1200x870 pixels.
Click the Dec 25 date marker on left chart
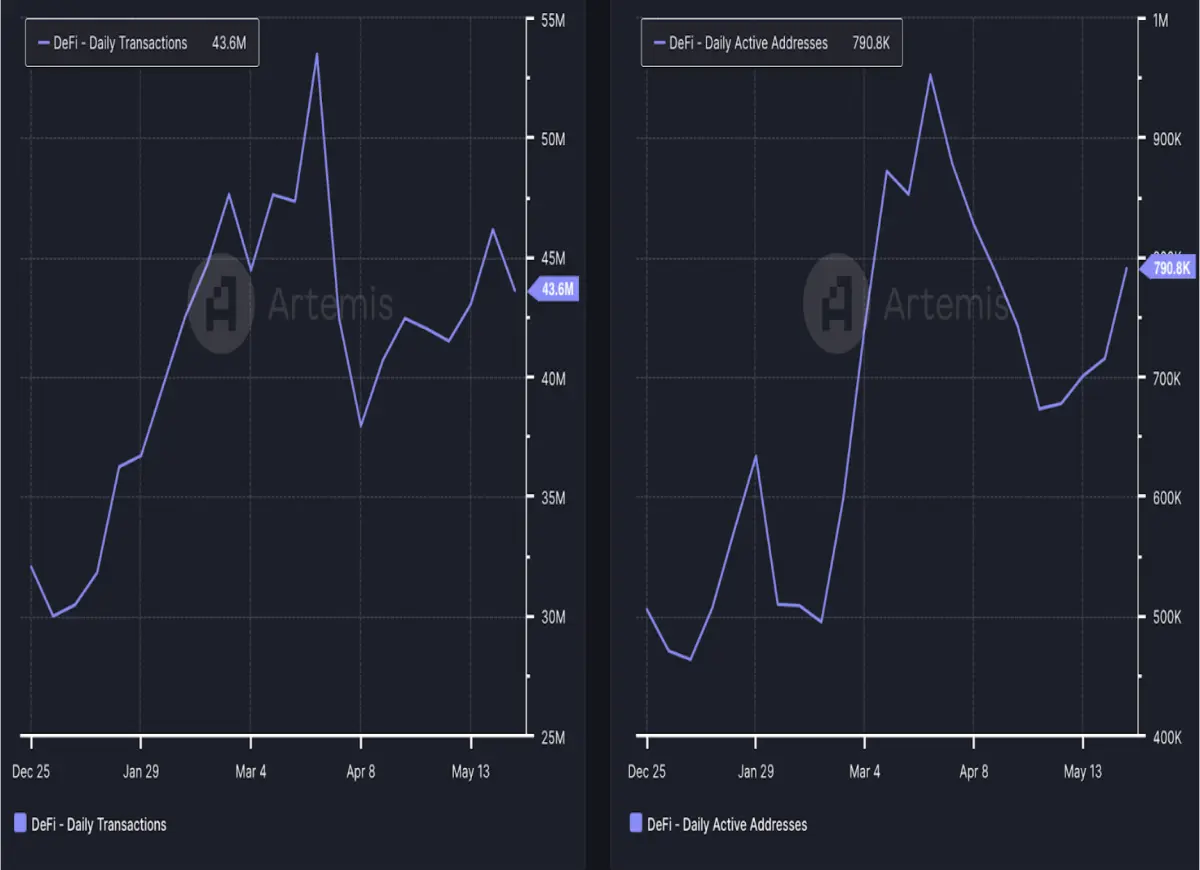(x=30, y=772)
